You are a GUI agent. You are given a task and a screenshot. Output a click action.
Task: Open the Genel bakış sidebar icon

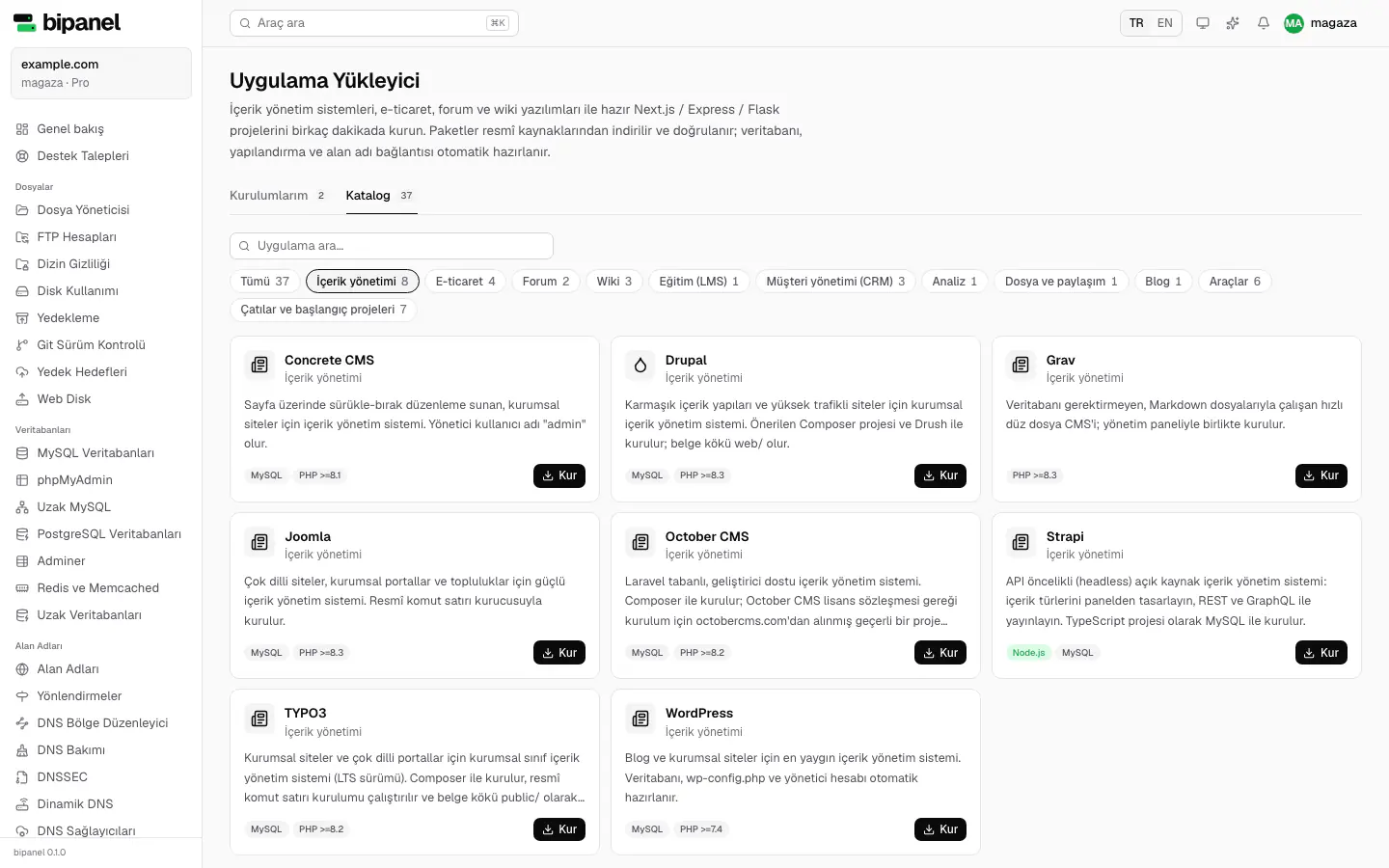click(22, 129)
